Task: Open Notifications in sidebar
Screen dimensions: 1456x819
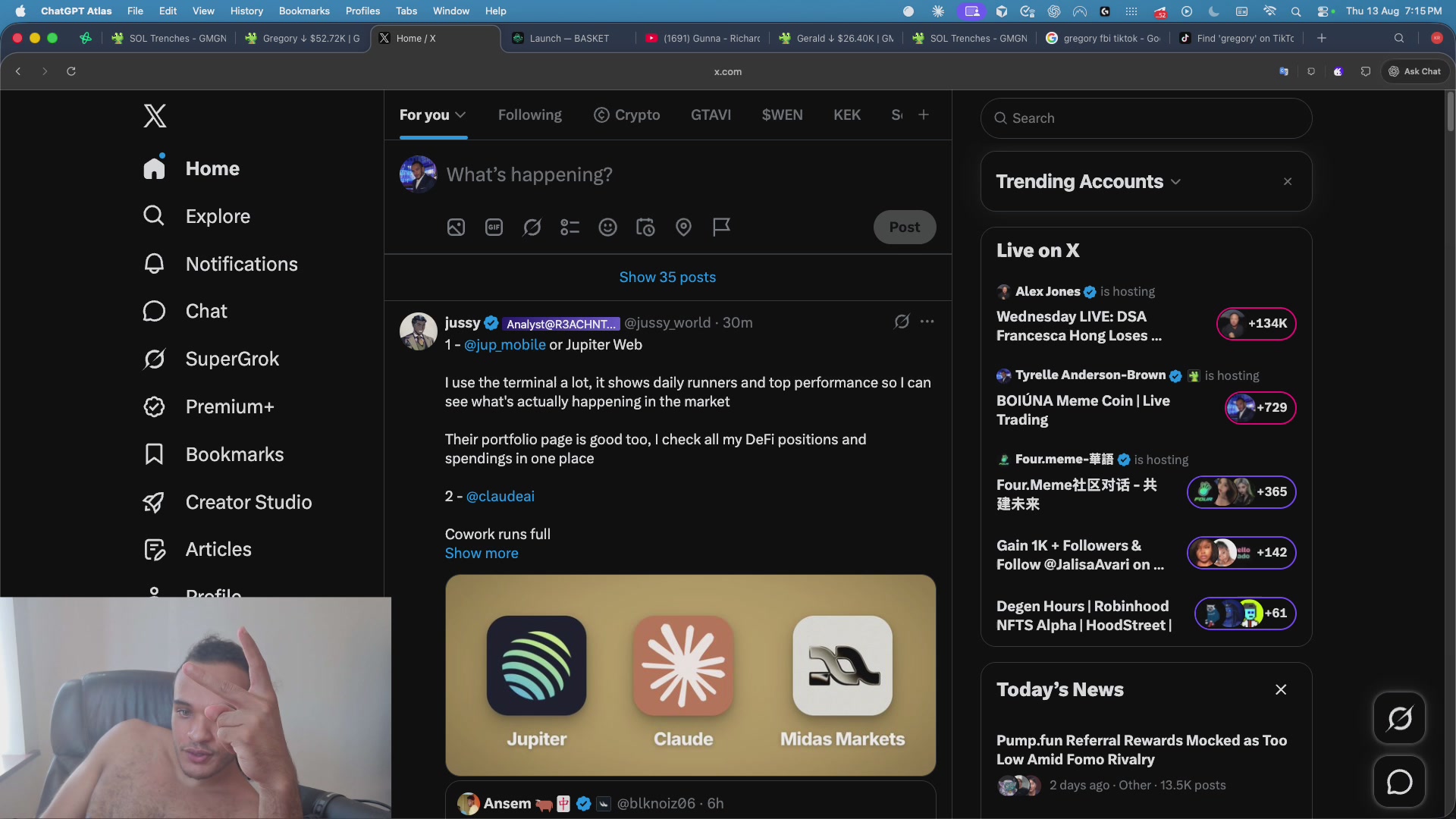Action: [x=221, y=264]
